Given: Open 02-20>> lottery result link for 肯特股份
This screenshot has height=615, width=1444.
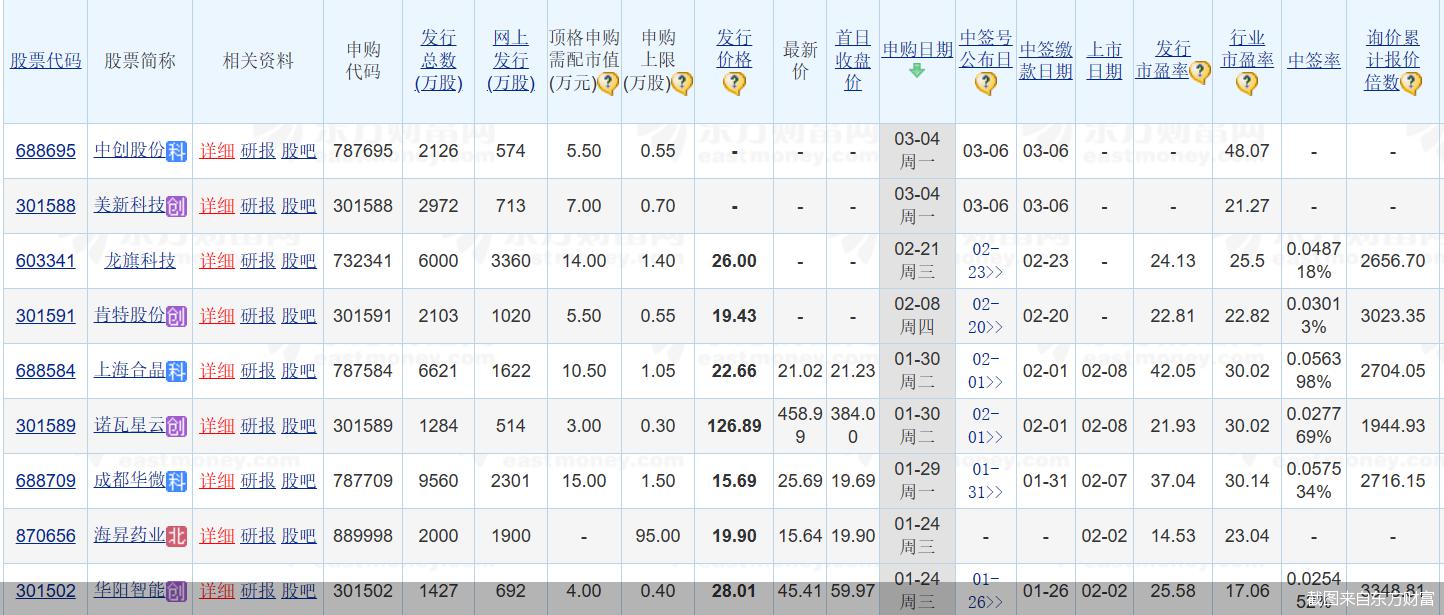Looking at the screenshot, I should click(986, 316).
